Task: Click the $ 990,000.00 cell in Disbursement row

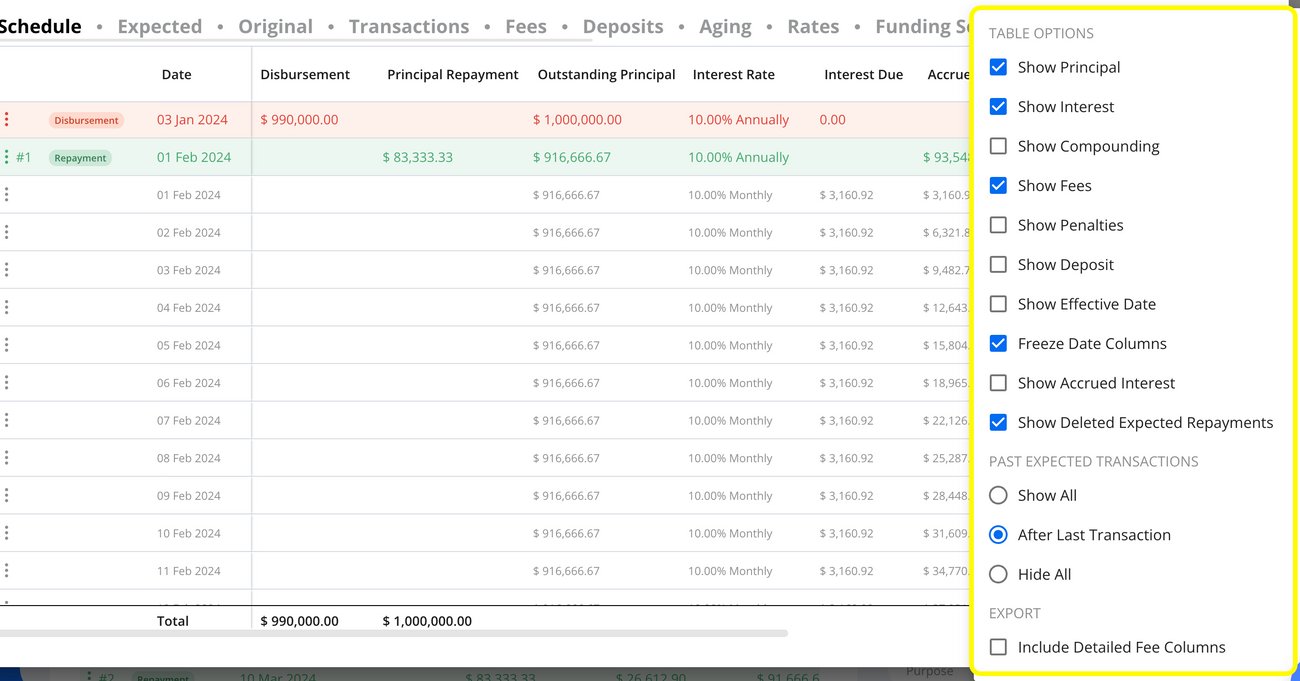Action: [x=299, y=119]
